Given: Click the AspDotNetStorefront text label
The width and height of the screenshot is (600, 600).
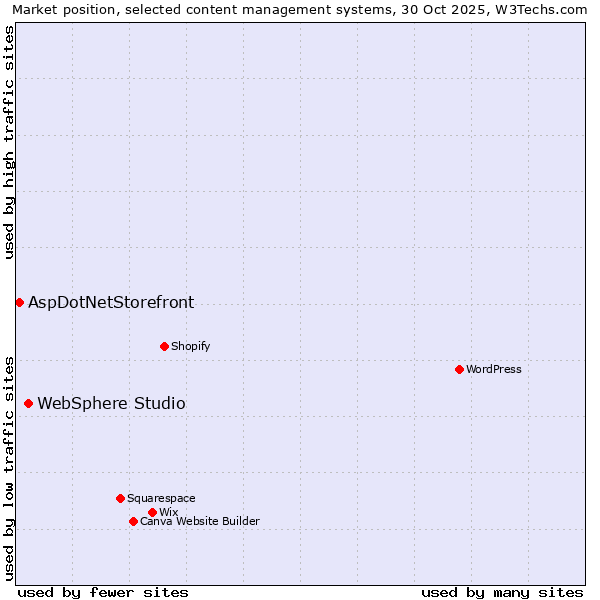Looking at the screenshot, I should (x=111, y=302).
